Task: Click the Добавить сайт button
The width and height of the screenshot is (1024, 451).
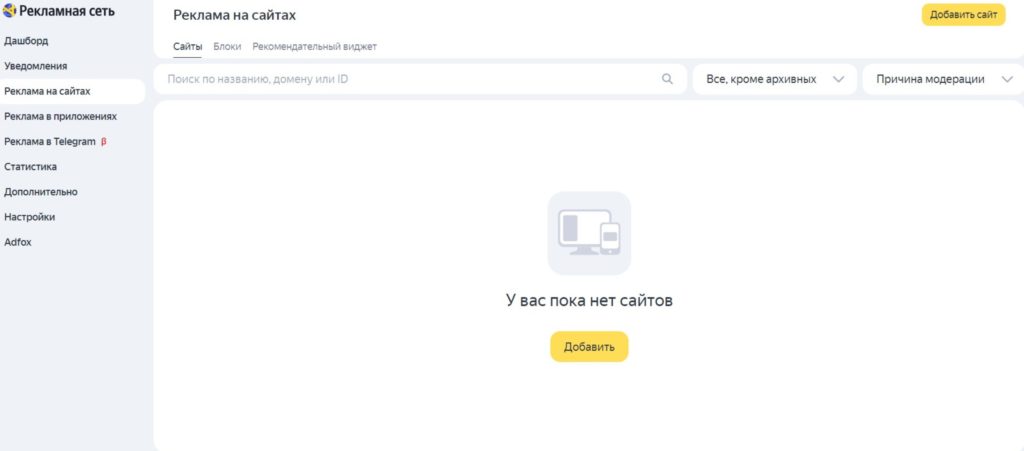Action: [x=963, y=15]
